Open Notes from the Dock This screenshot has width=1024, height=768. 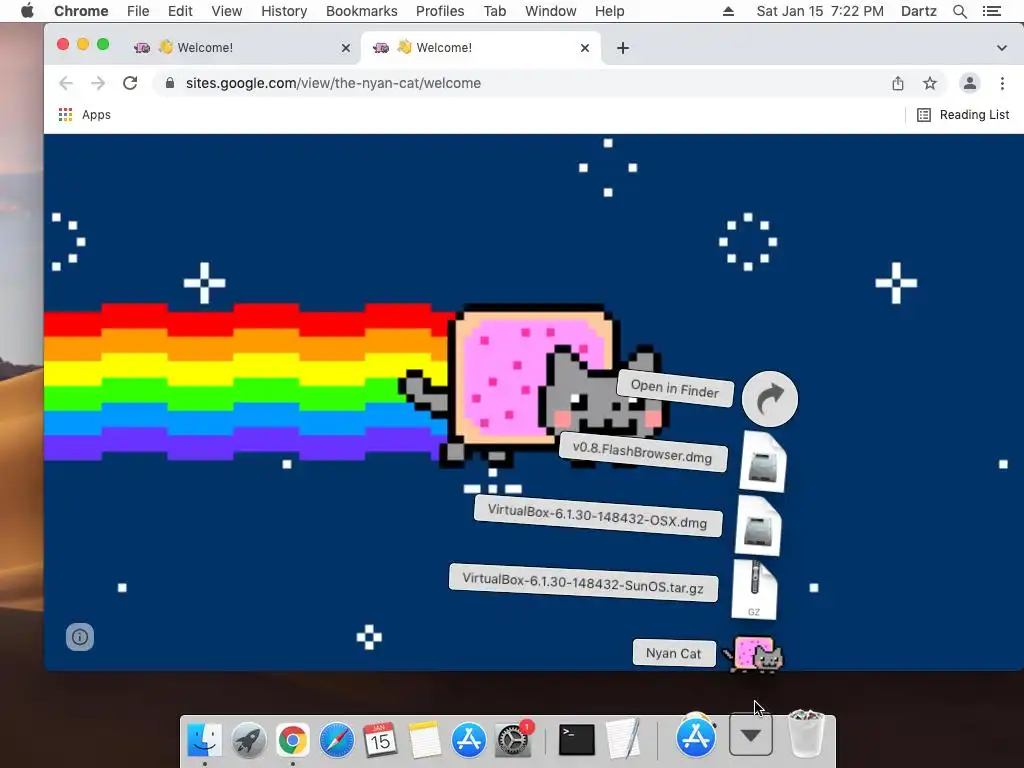click(x=424, y=740)
